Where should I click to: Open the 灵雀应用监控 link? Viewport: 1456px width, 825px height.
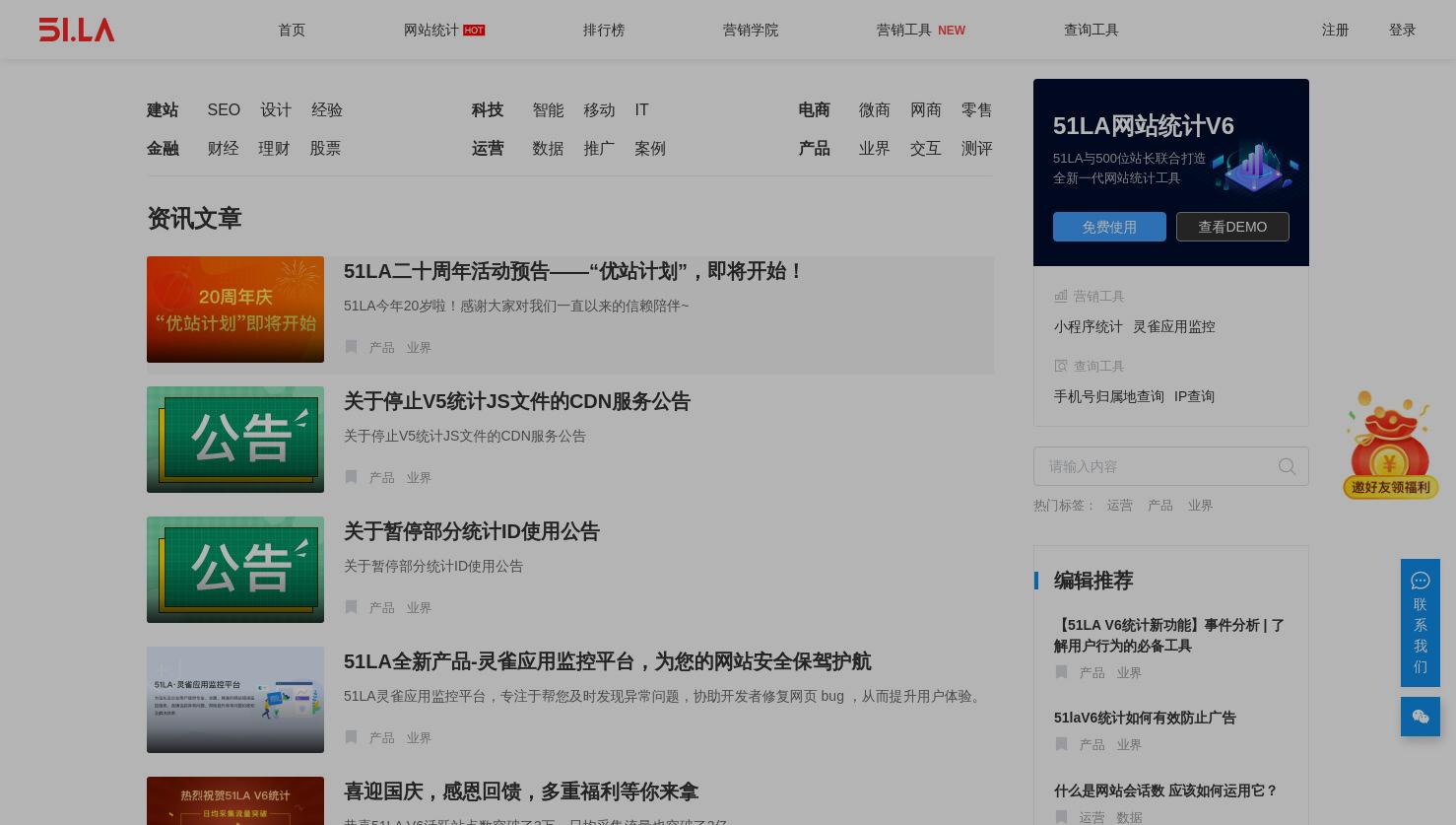click(1174, 326)
